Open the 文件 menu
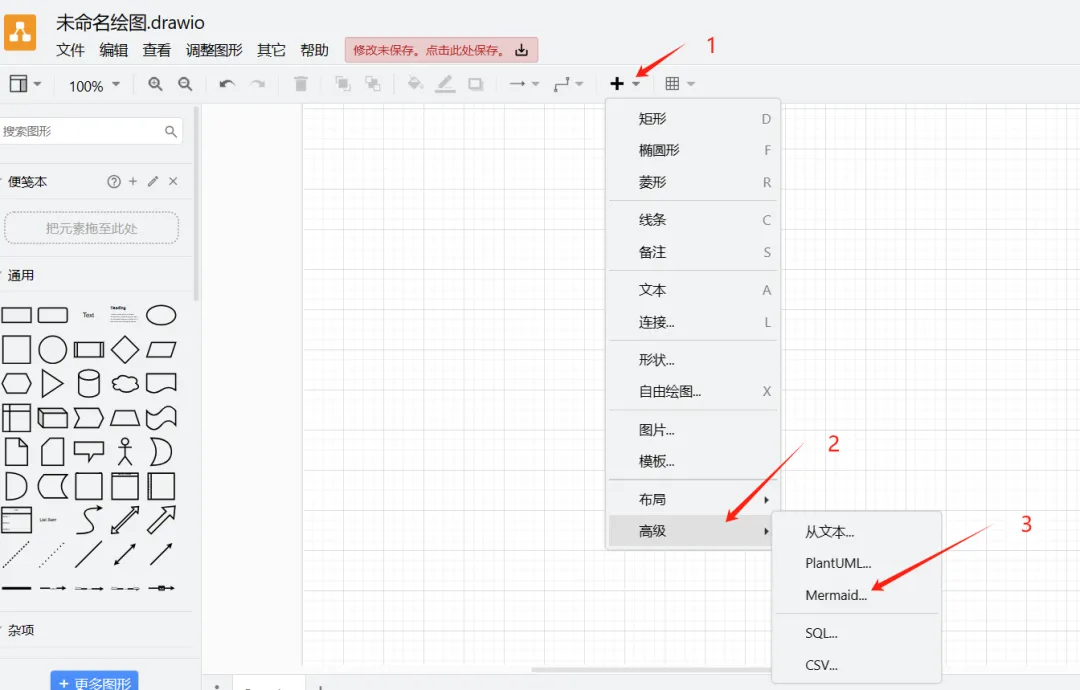 [x=70, y=50]
